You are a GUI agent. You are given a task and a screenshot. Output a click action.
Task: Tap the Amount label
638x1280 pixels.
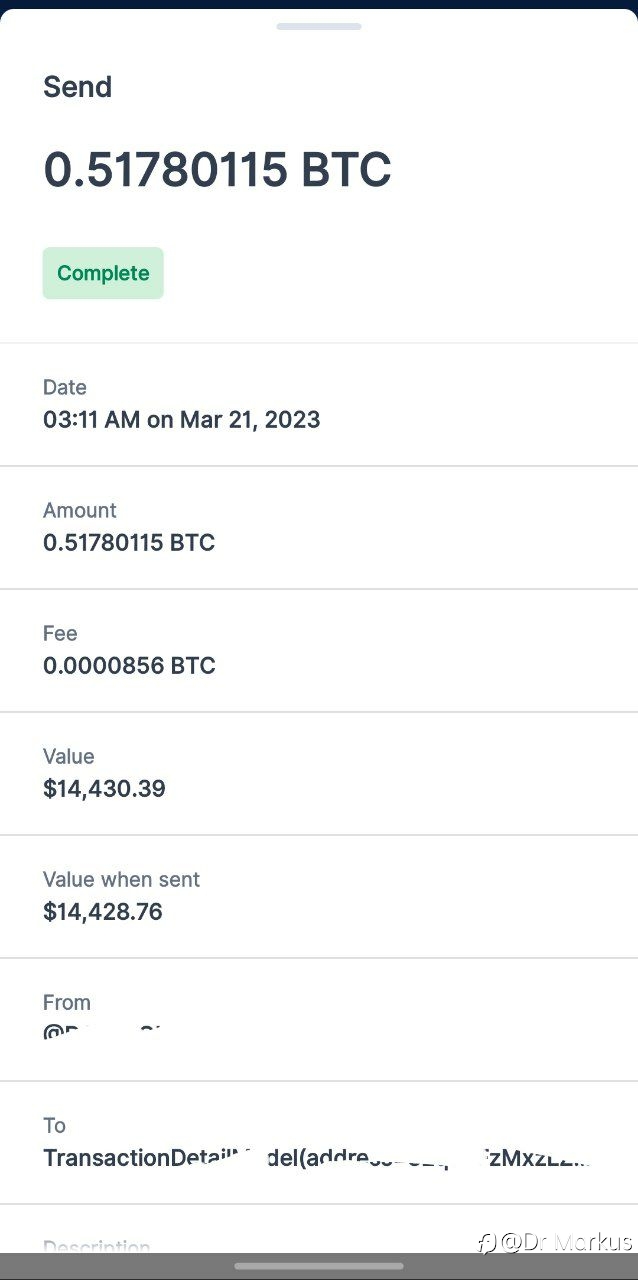(x=80, y=510)
